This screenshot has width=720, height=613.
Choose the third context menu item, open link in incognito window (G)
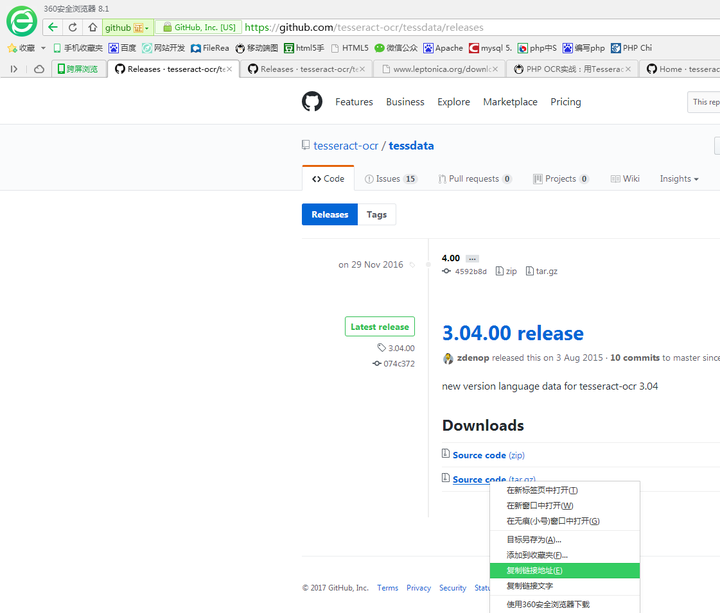[x=565, y=521]
